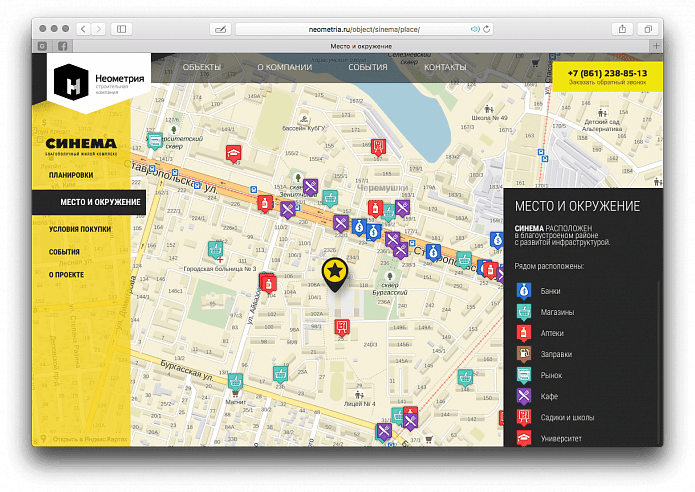Click the Магазины legend label
This screenshot has height=492, width=695.
click(557, 312)
